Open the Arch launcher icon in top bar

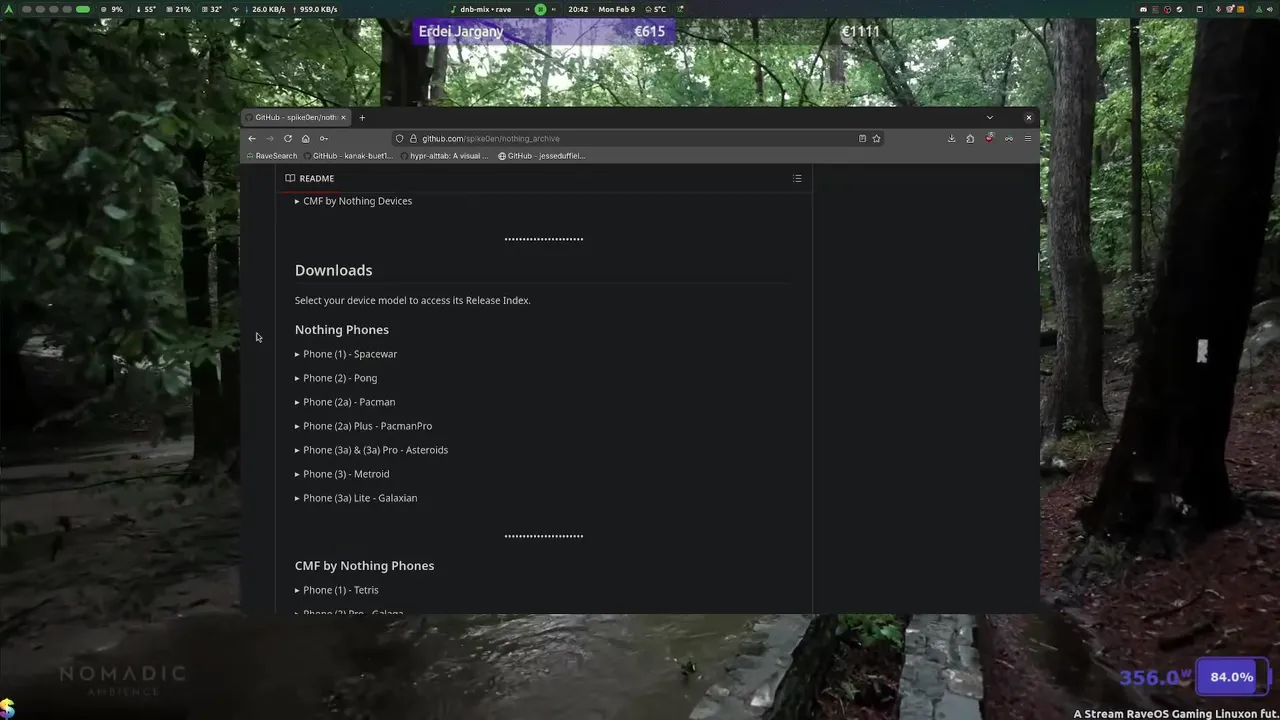(x=11, y=9)
